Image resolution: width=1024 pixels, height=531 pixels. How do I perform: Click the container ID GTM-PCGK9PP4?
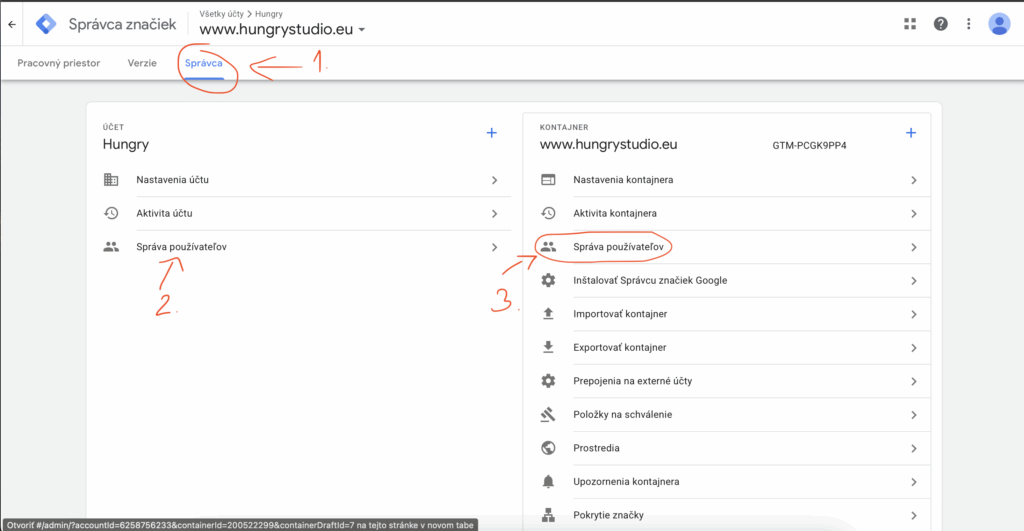(x=809, y=146)
